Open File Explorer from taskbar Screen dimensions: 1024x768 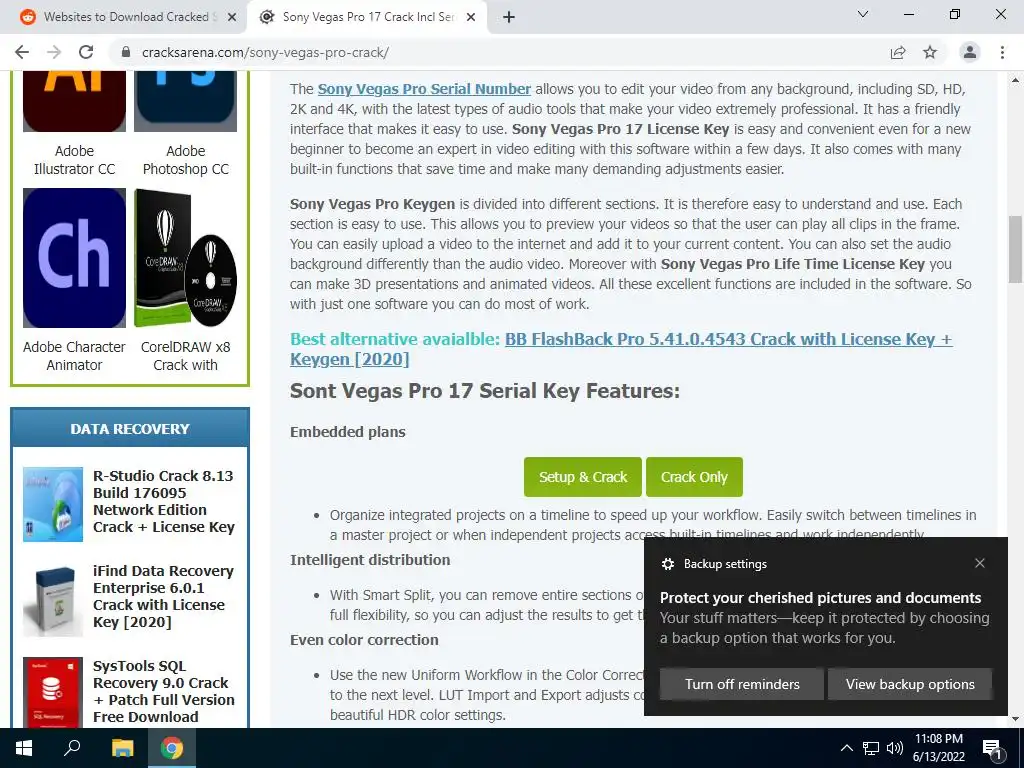pos(122,748)
